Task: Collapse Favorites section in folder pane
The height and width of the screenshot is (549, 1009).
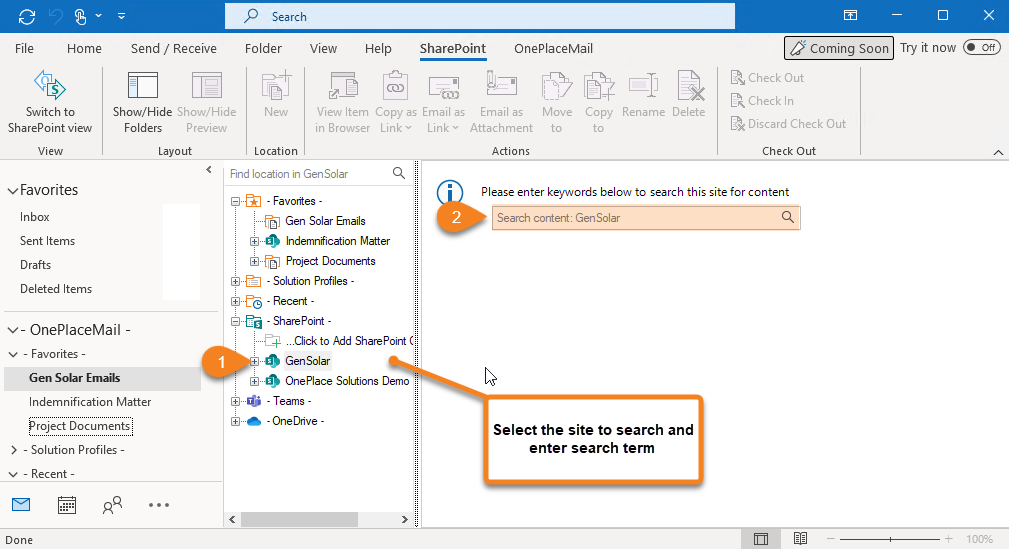Action: coord(12,191)
